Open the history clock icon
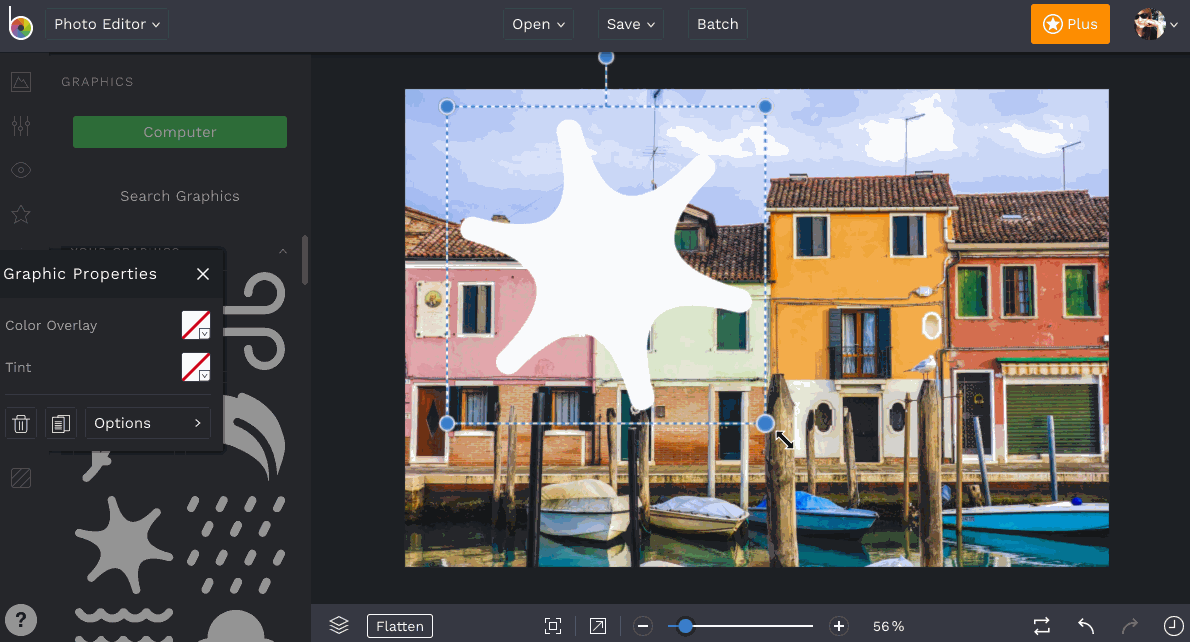The width and height of the screenshot is (1190, 642). pos(1174,626)
